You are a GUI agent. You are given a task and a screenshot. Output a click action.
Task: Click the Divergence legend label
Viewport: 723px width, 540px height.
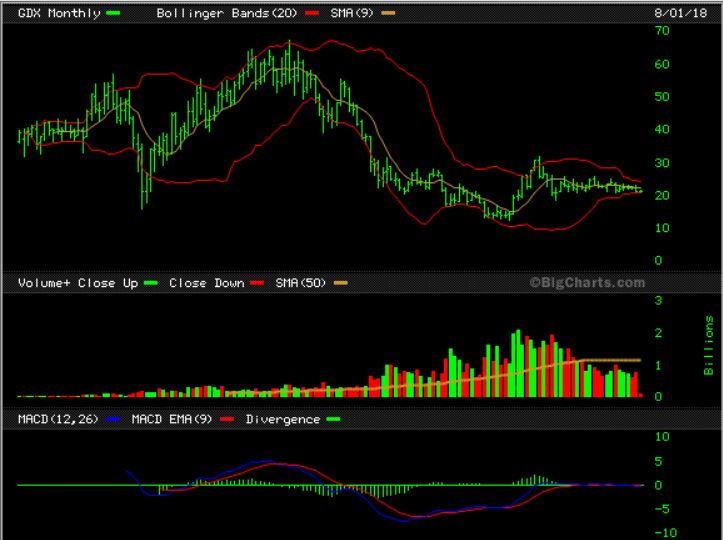click(x=281, y=419)
